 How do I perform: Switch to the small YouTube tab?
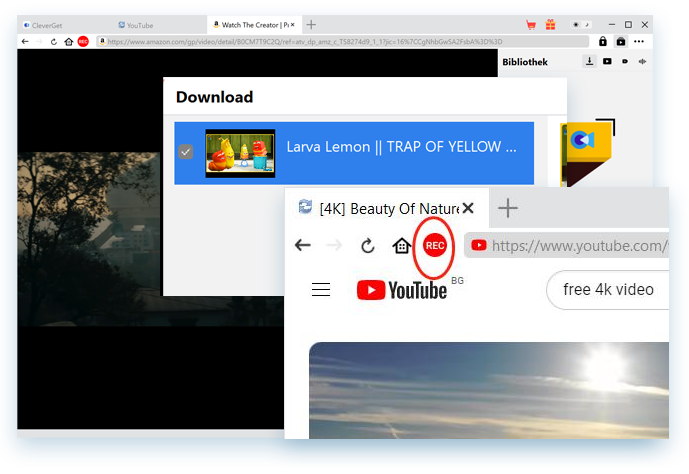coord(136,25)
